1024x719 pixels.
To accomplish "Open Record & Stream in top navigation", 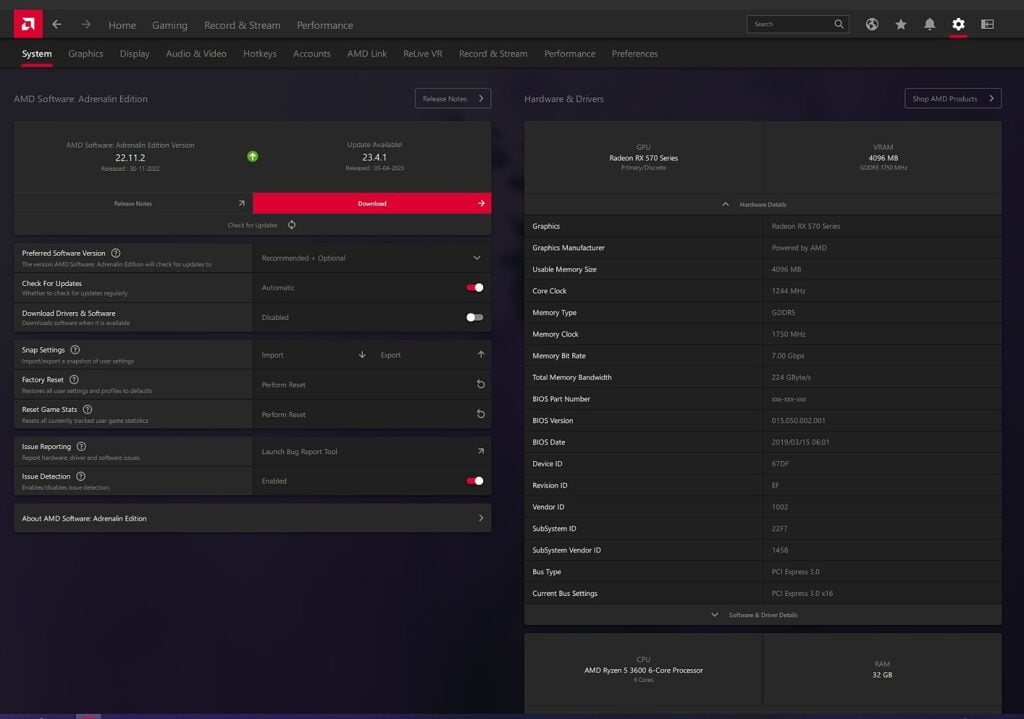I will 242,25.
